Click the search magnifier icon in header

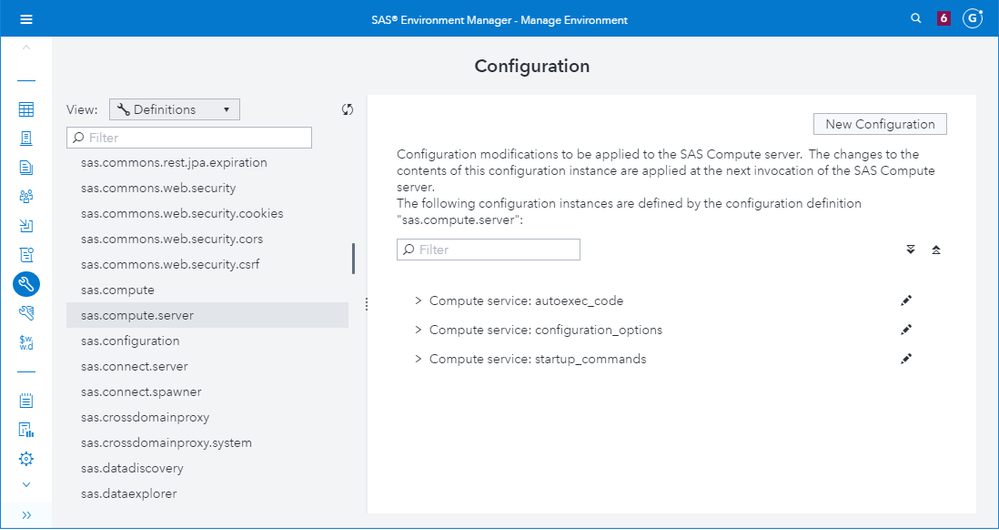(916, 19)
